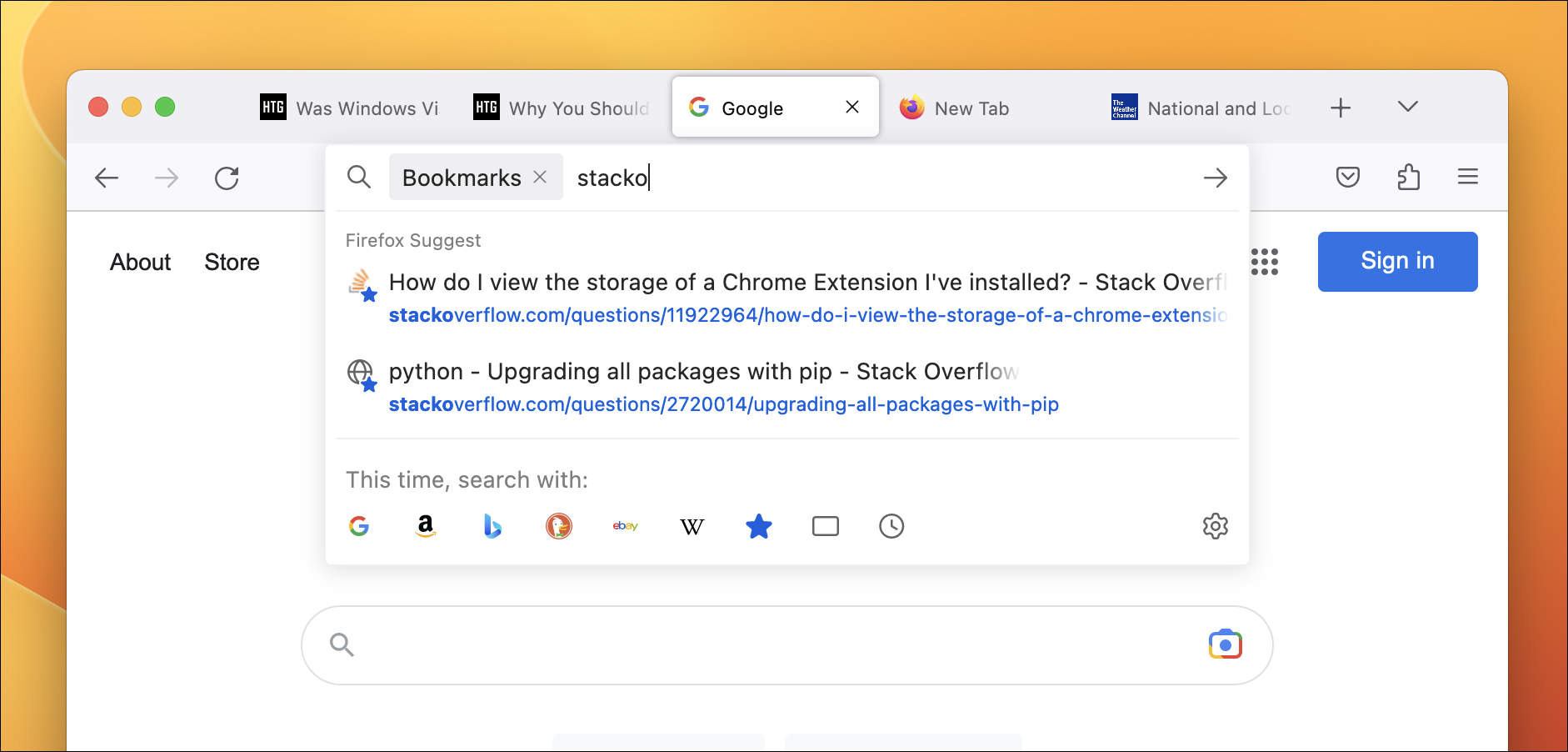Screen dimensions: 1568x752
Task: Go back to the previous page
Action: coord(107,178)
